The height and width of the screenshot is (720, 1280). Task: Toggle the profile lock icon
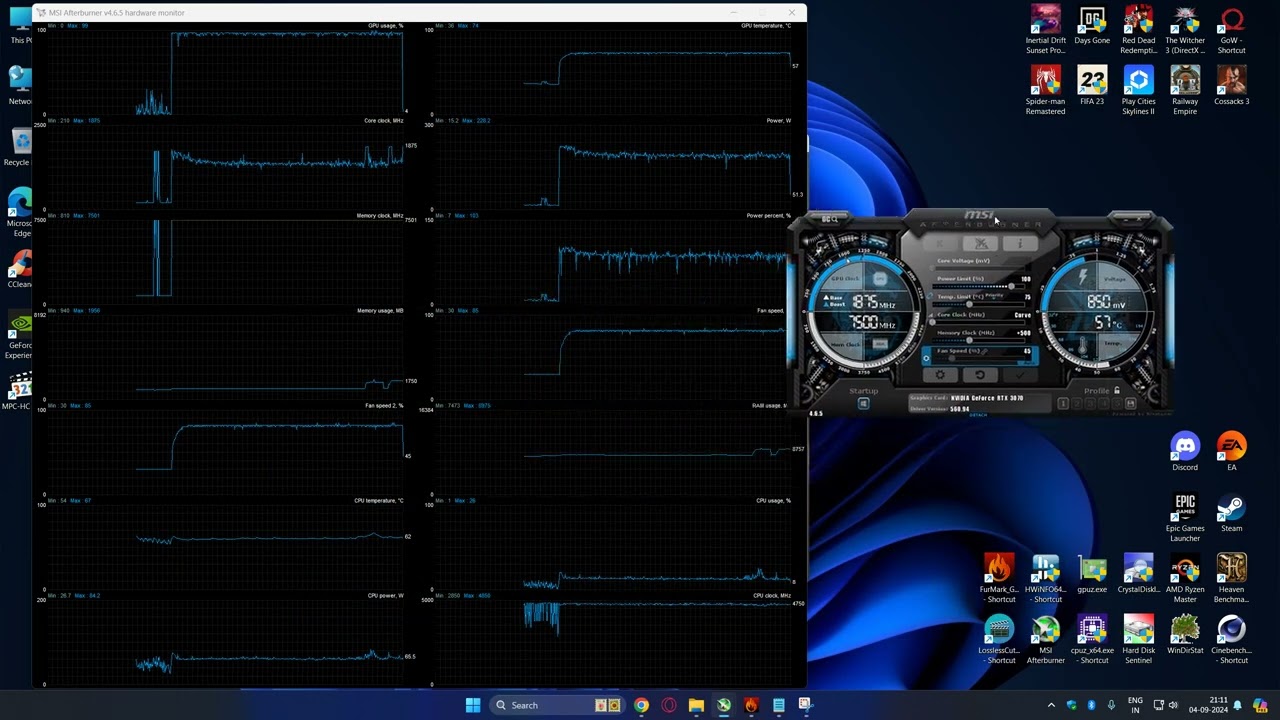[1117, 391]
